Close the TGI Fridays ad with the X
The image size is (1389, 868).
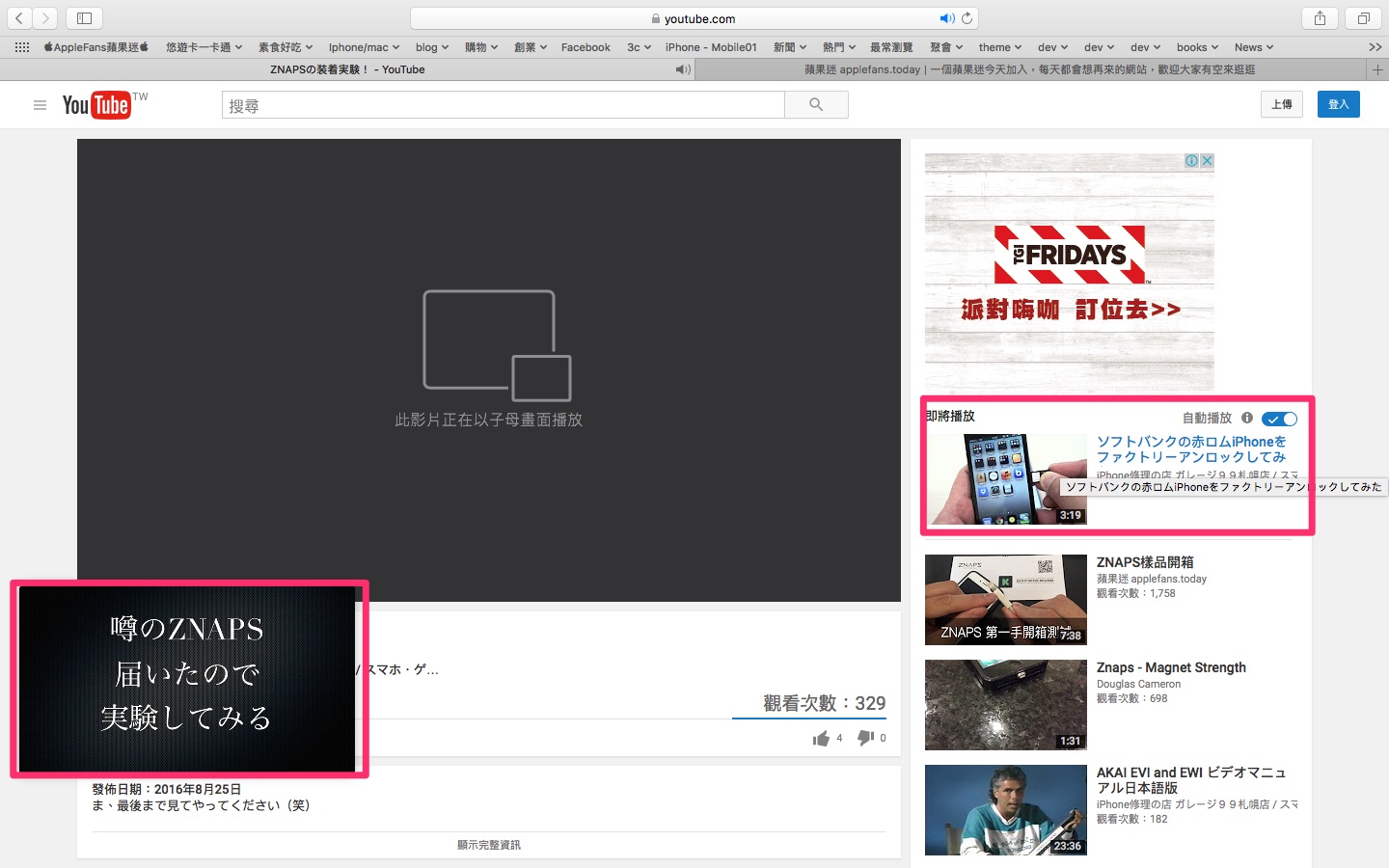[x=1207, y=161]
